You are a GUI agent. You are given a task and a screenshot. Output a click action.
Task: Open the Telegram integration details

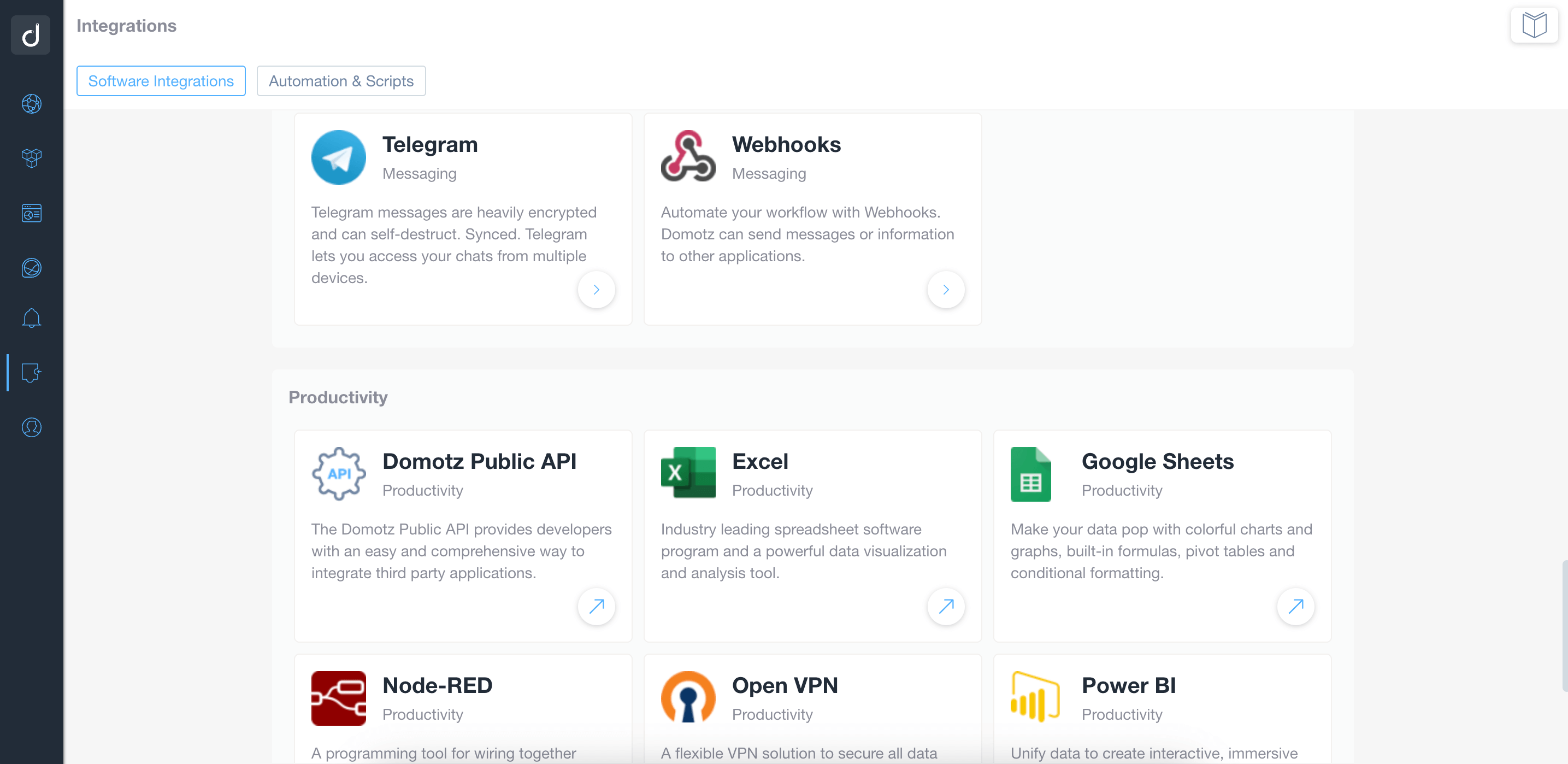click(x=596, y=289)
